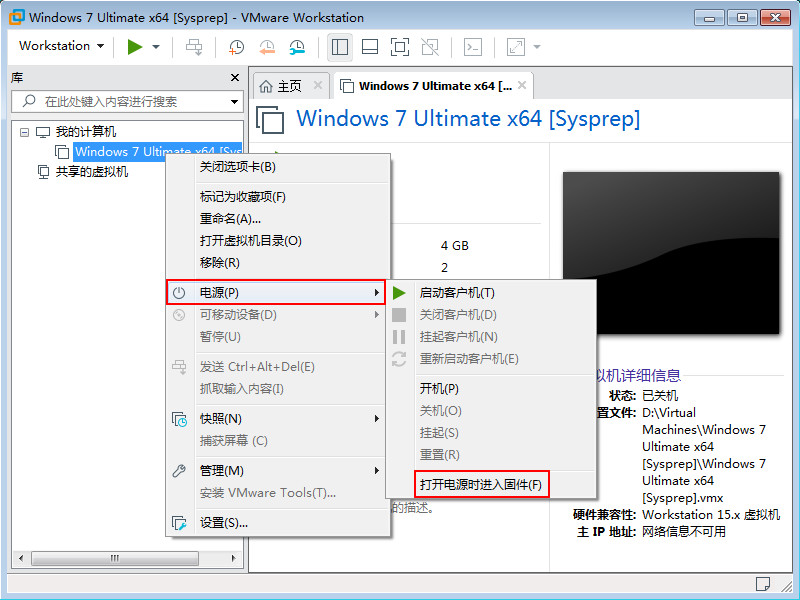Viewport: 800px width, 600px height.
Task: Select 共享的虚拟机 in the library tree
Action: click(91, 172)
